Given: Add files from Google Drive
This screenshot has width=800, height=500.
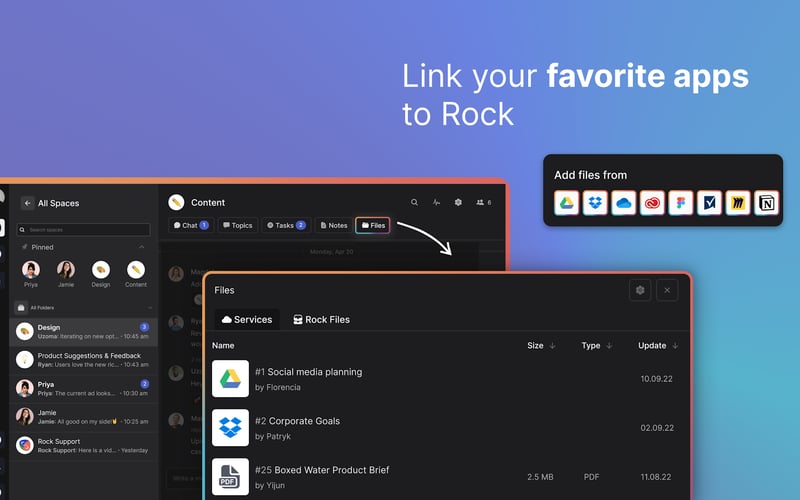Looking at the screenshot, I should coord(566,203).
